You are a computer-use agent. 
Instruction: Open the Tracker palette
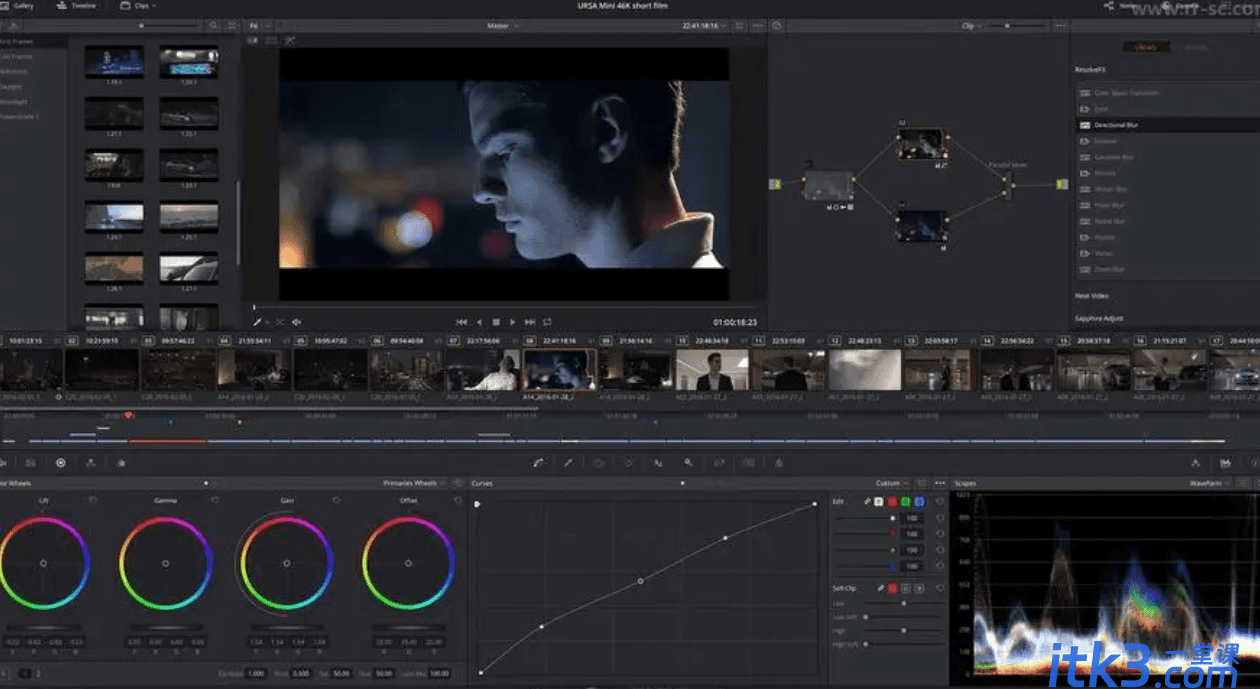(x=628, y=463)
